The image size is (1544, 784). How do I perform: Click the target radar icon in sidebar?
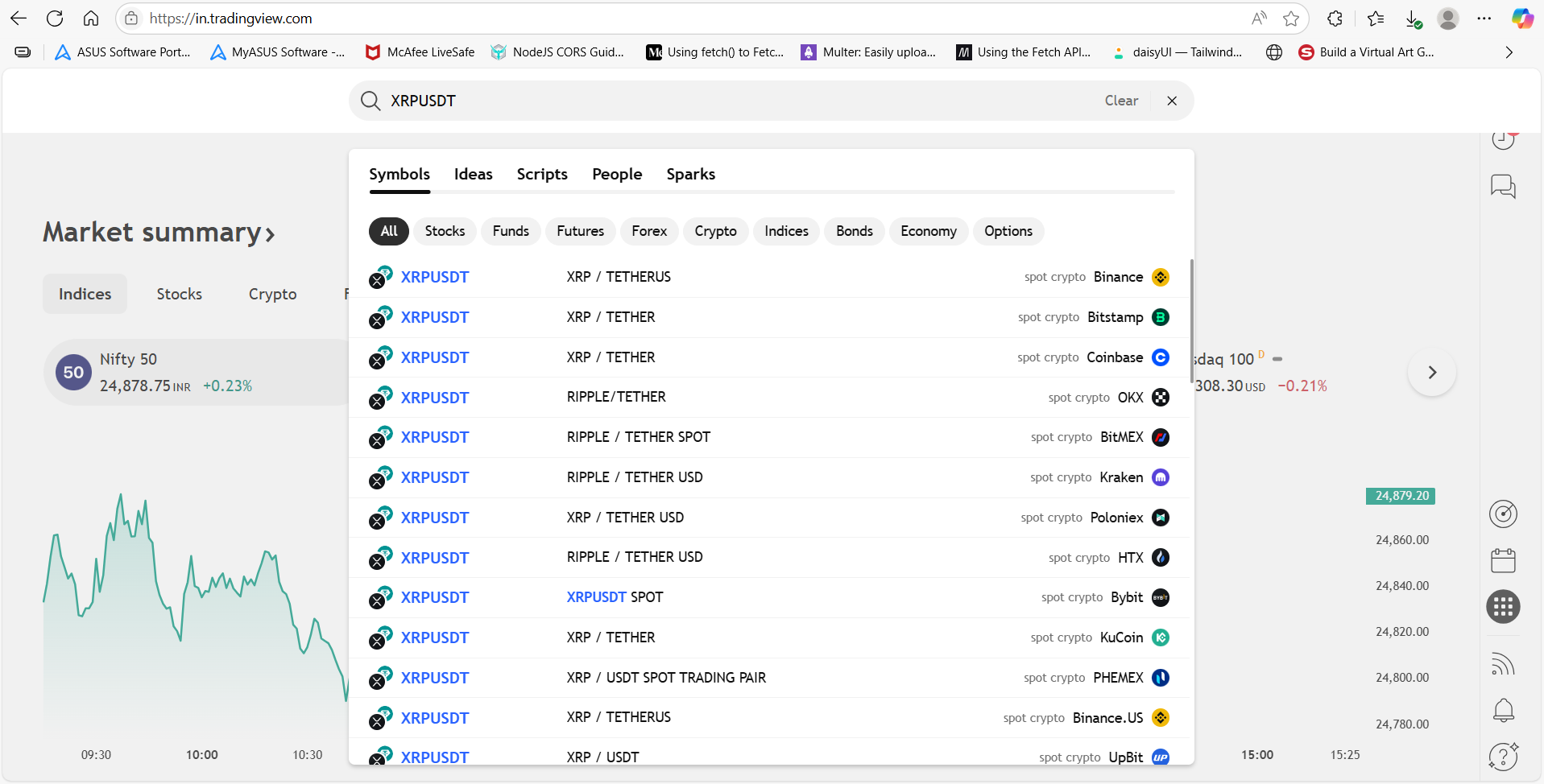[1503, 514]
